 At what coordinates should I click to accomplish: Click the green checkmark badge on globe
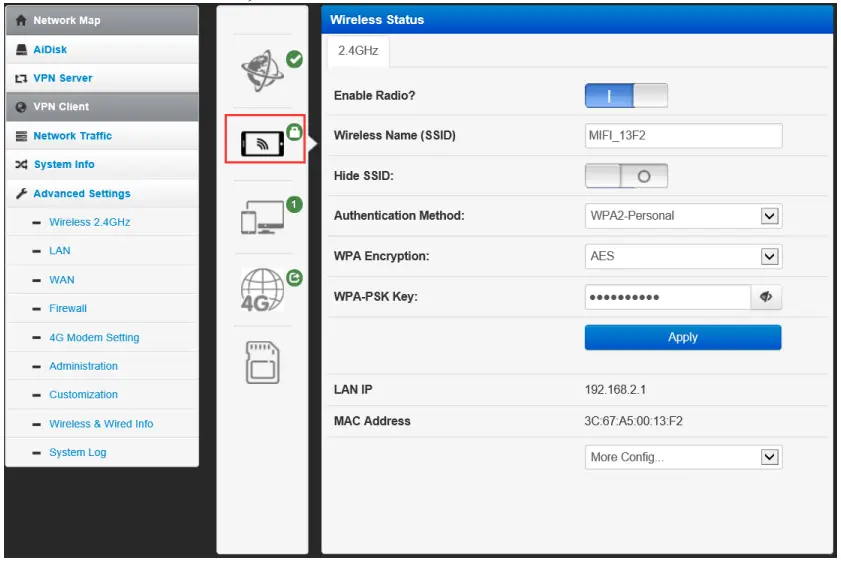coord(294,59)
